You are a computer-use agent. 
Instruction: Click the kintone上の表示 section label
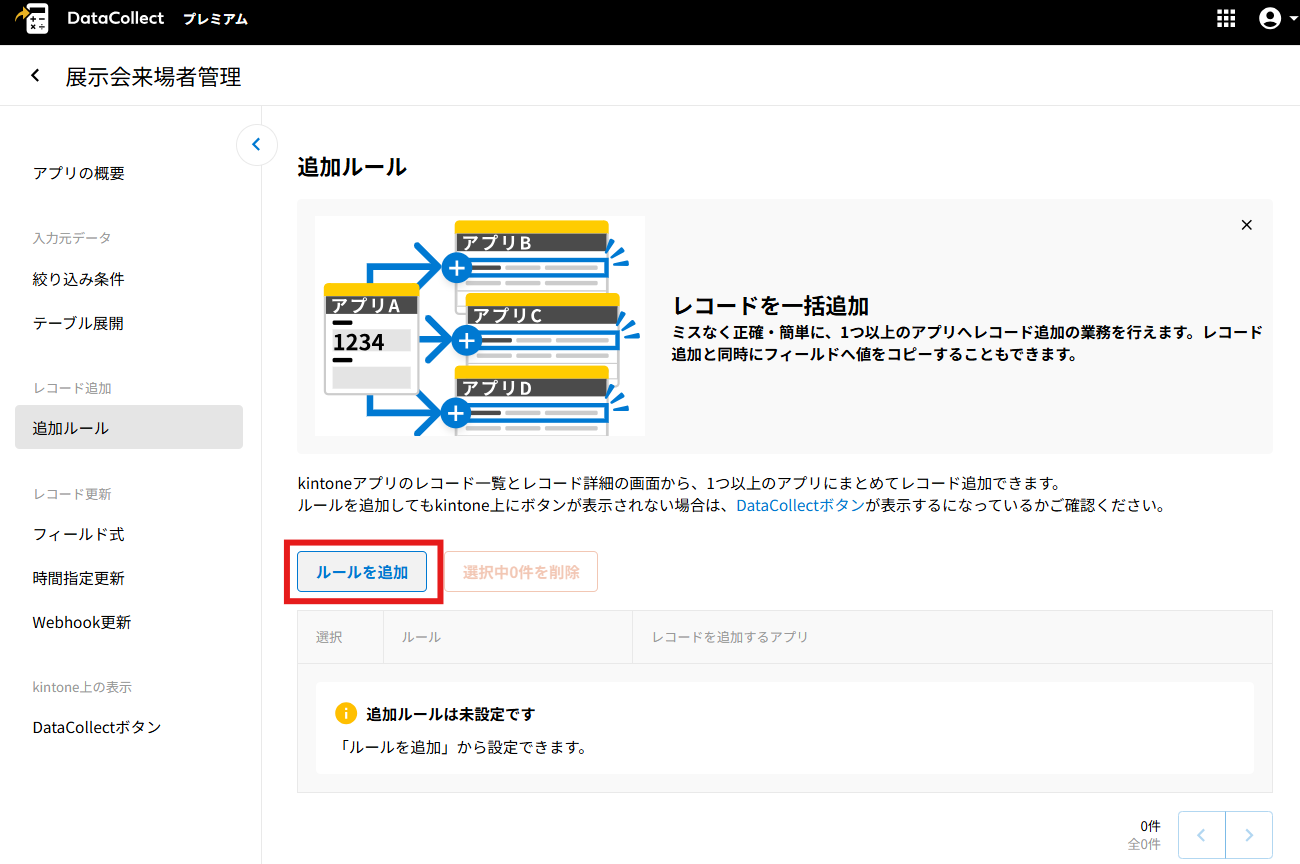click(x=82, y=687)
